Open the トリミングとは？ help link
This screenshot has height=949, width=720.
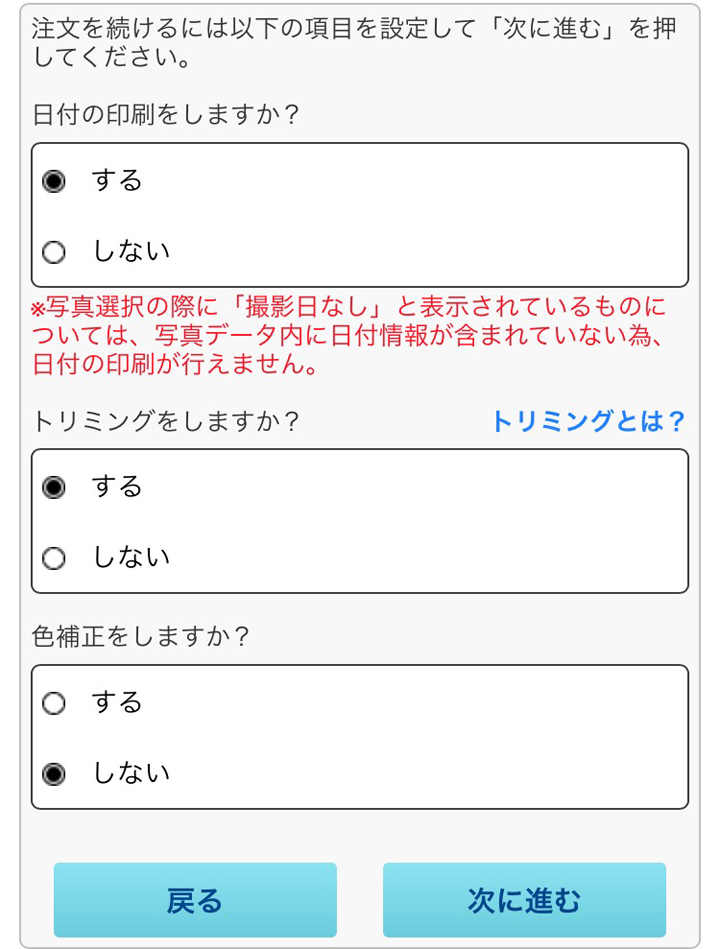(587, 422)
